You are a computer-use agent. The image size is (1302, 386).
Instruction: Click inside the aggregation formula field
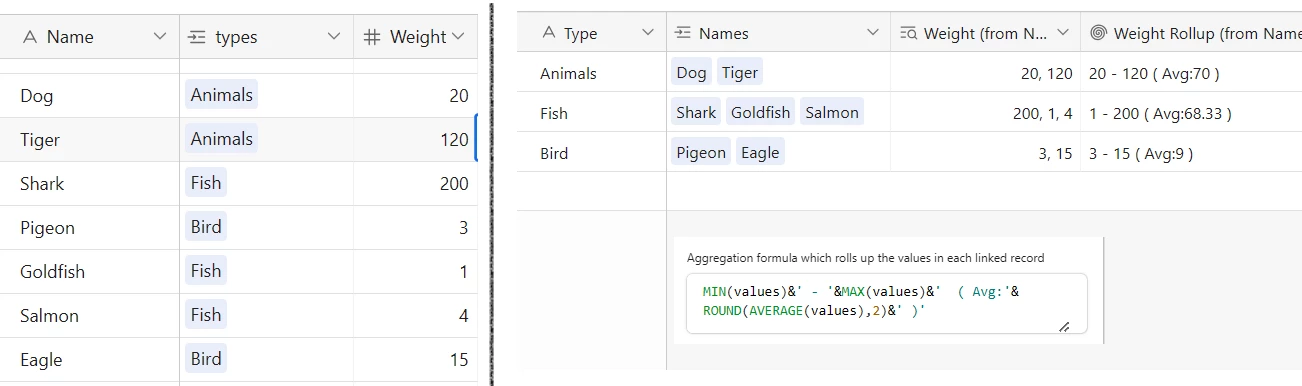tap(880, 304)
